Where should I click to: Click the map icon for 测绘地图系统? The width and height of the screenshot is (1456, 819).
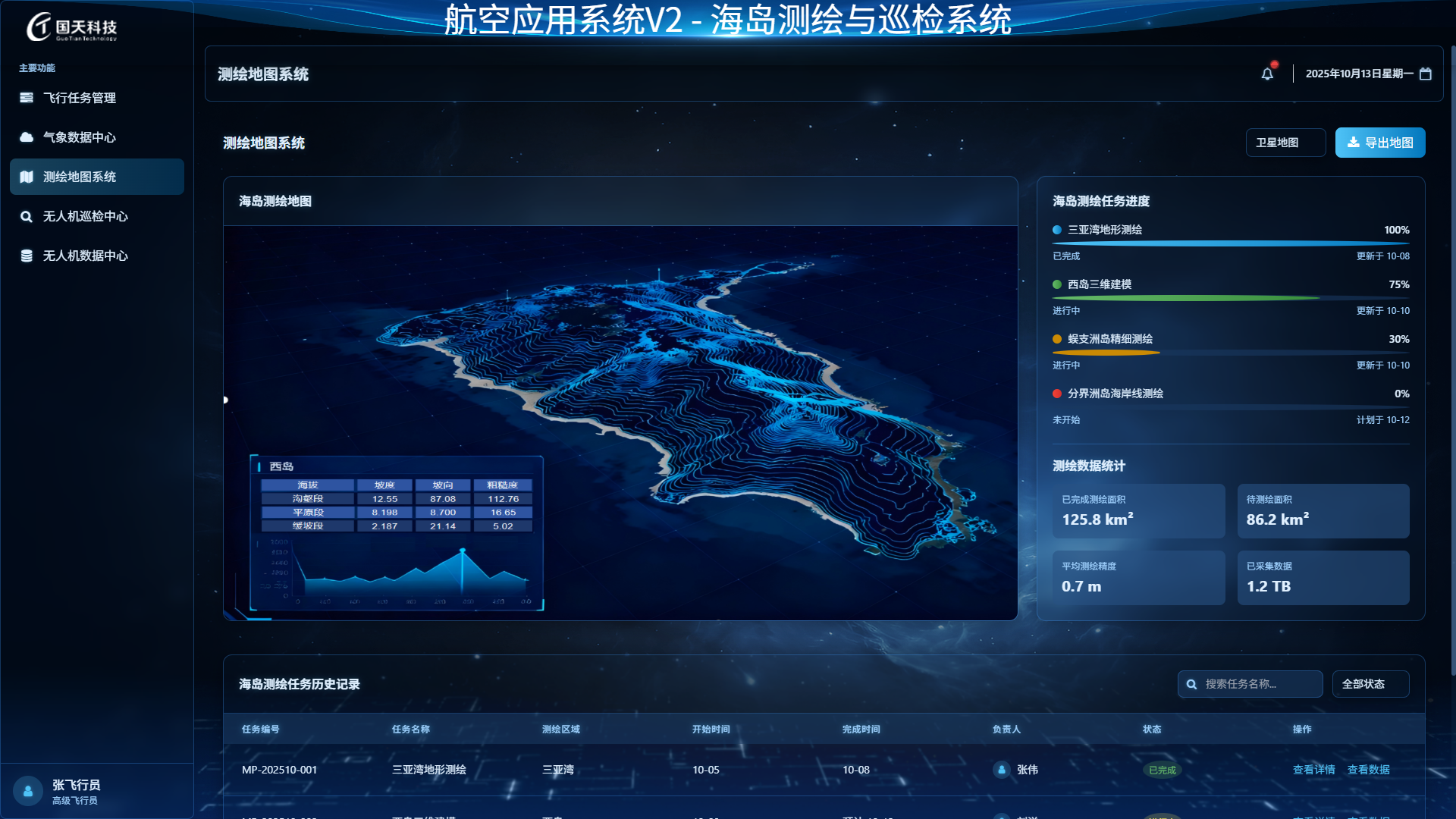[x=27, y=177]
